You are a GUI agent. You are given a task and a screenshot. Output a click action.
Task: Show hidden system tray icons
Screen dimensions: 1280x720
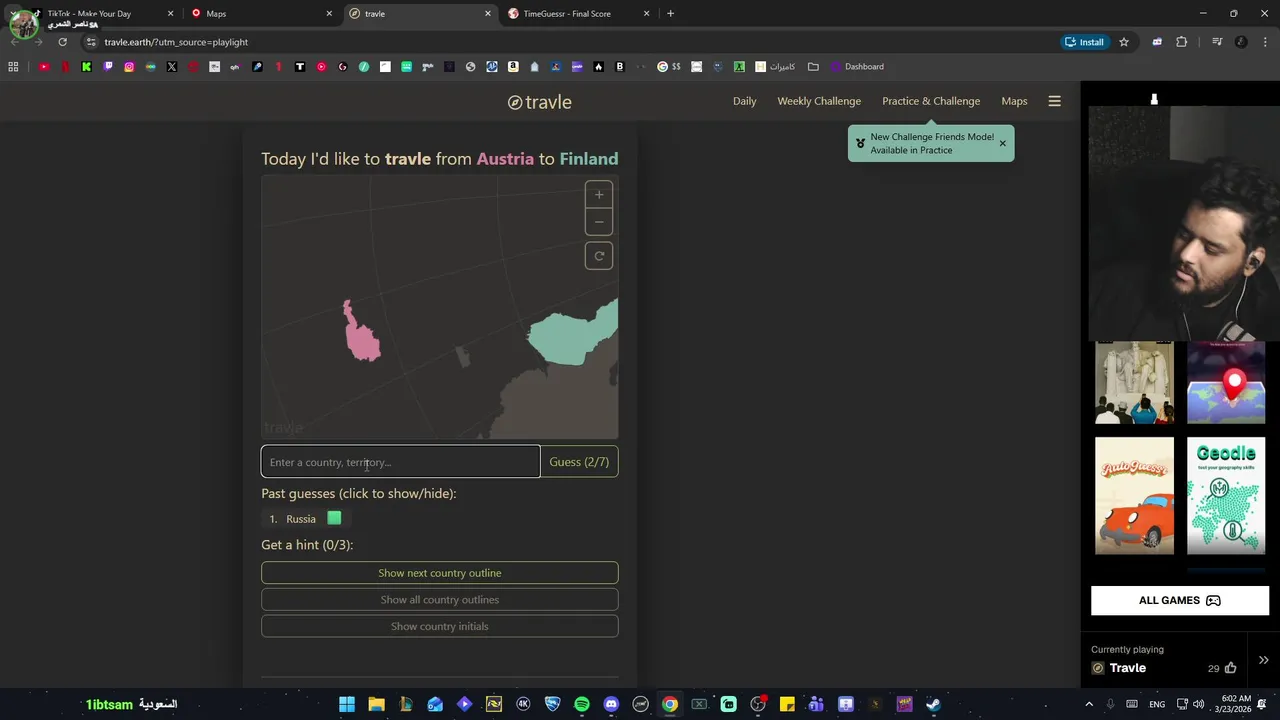click(x=1089, y=704)
